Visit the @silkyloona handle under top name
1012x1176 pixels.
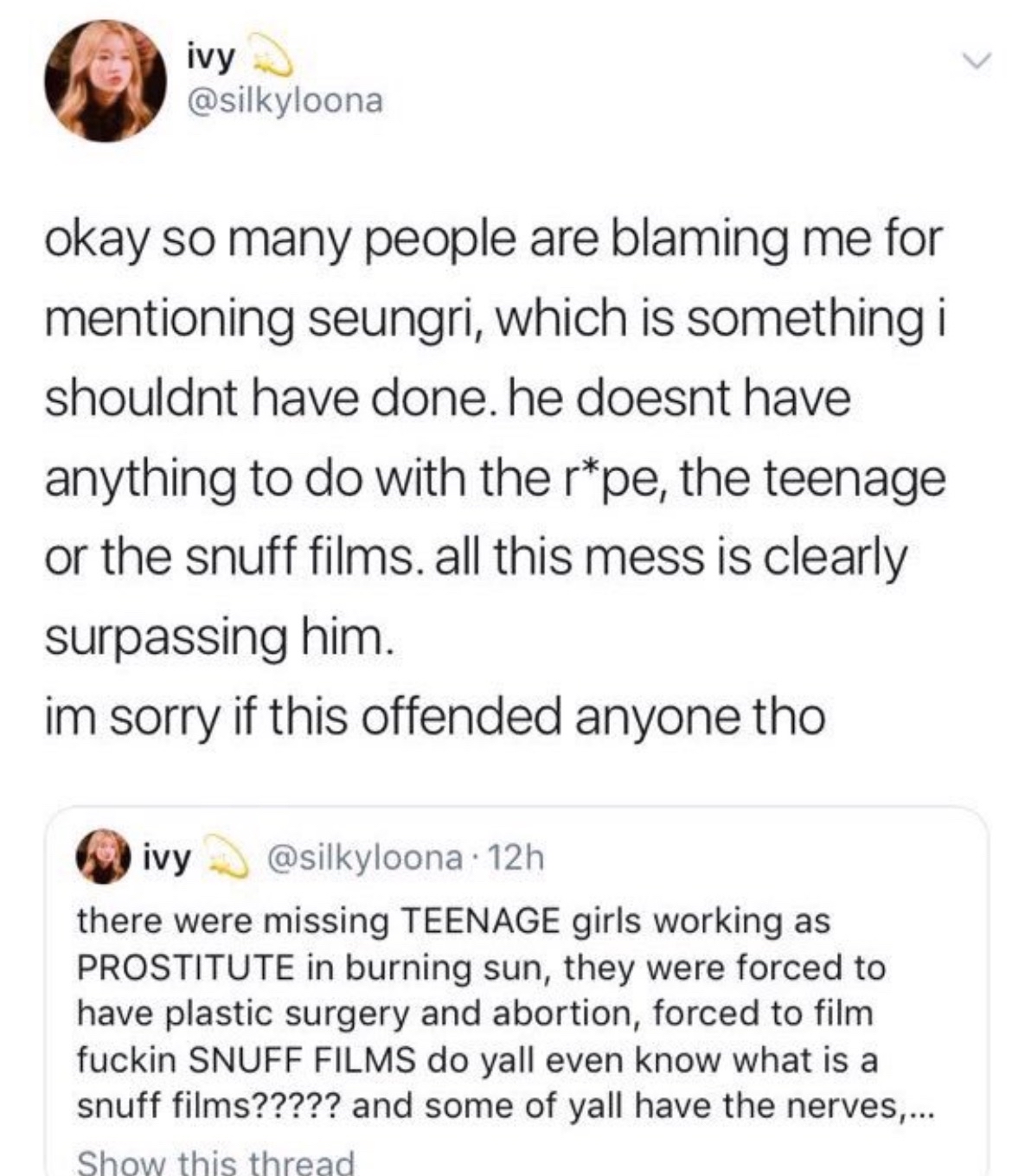(x=284, y=101)
